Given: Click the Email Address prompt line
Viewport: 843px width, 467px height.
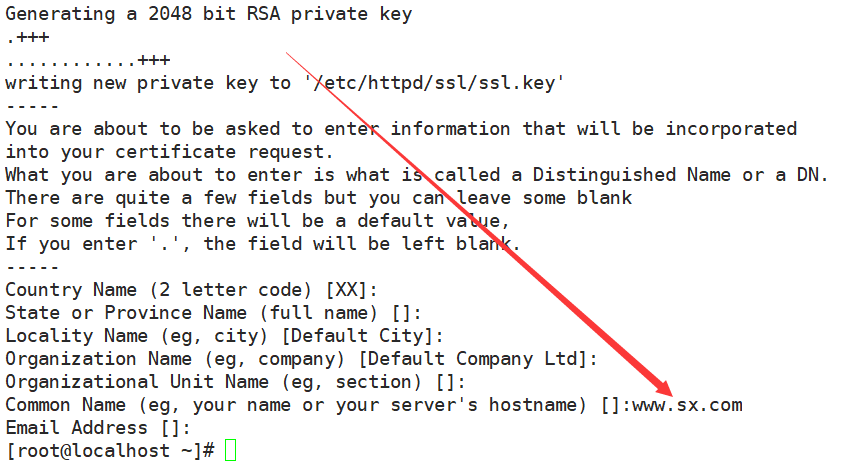Looking at the screenshot, I should 98,428.
